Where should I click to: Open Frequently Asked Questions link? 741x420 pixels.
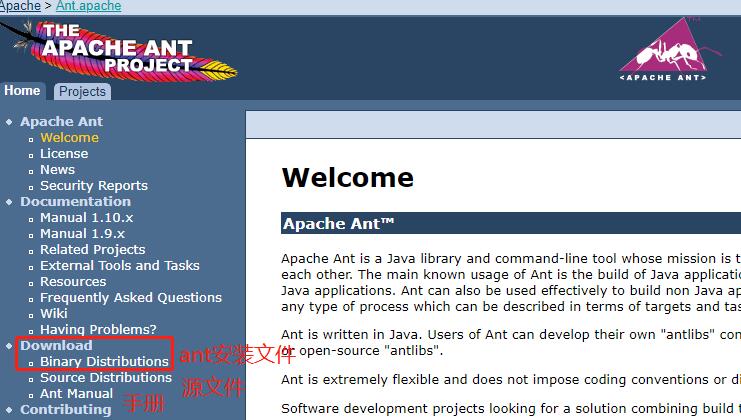tap(131, 298)
